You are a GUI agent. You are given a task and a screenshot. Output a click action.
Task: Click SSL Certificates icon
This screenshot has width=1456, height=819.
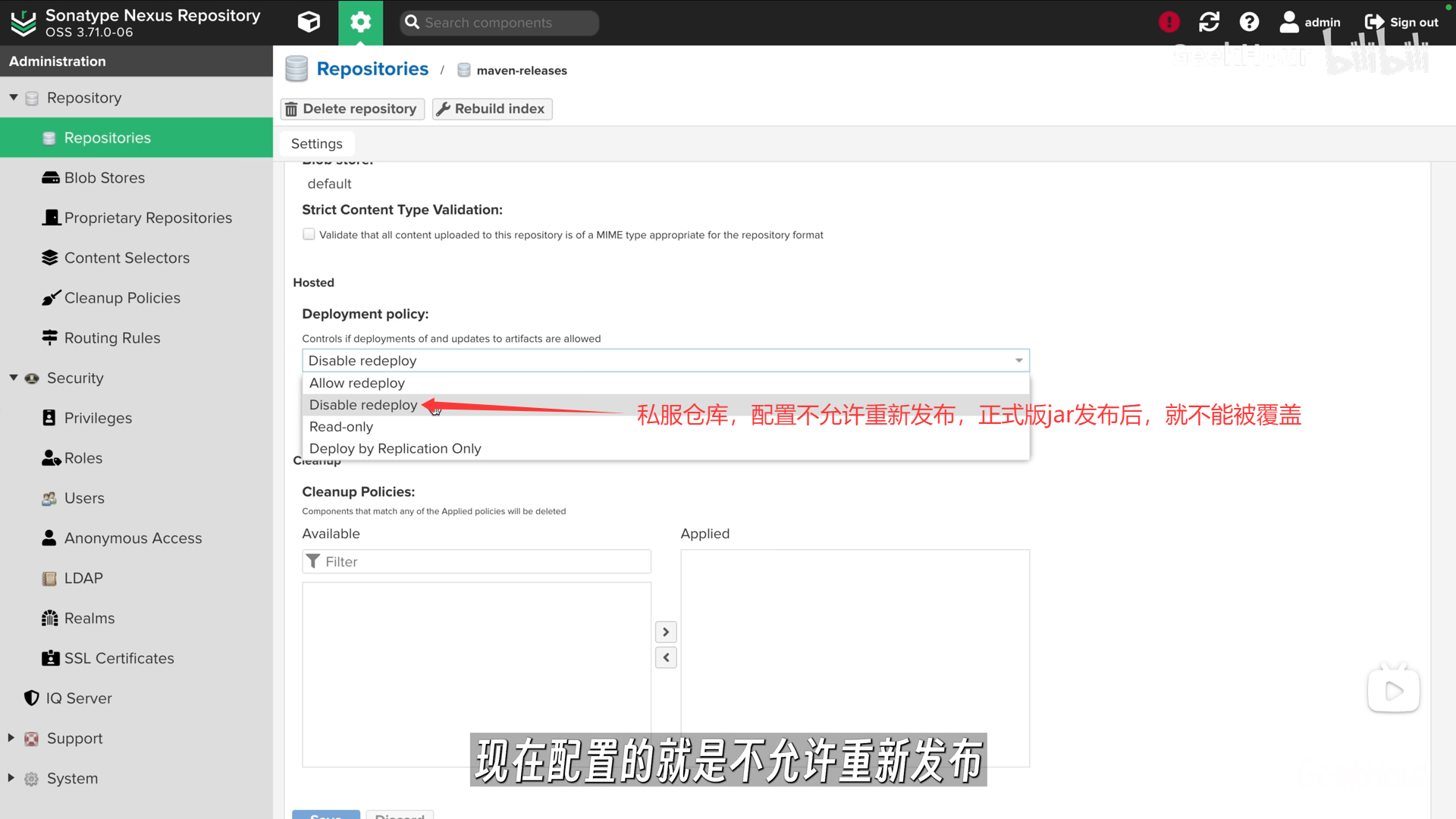(50, 658)
